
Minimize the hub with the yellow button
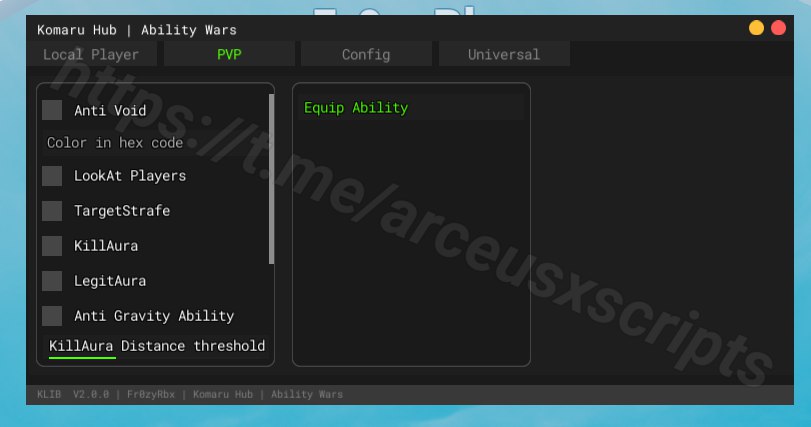756,28
